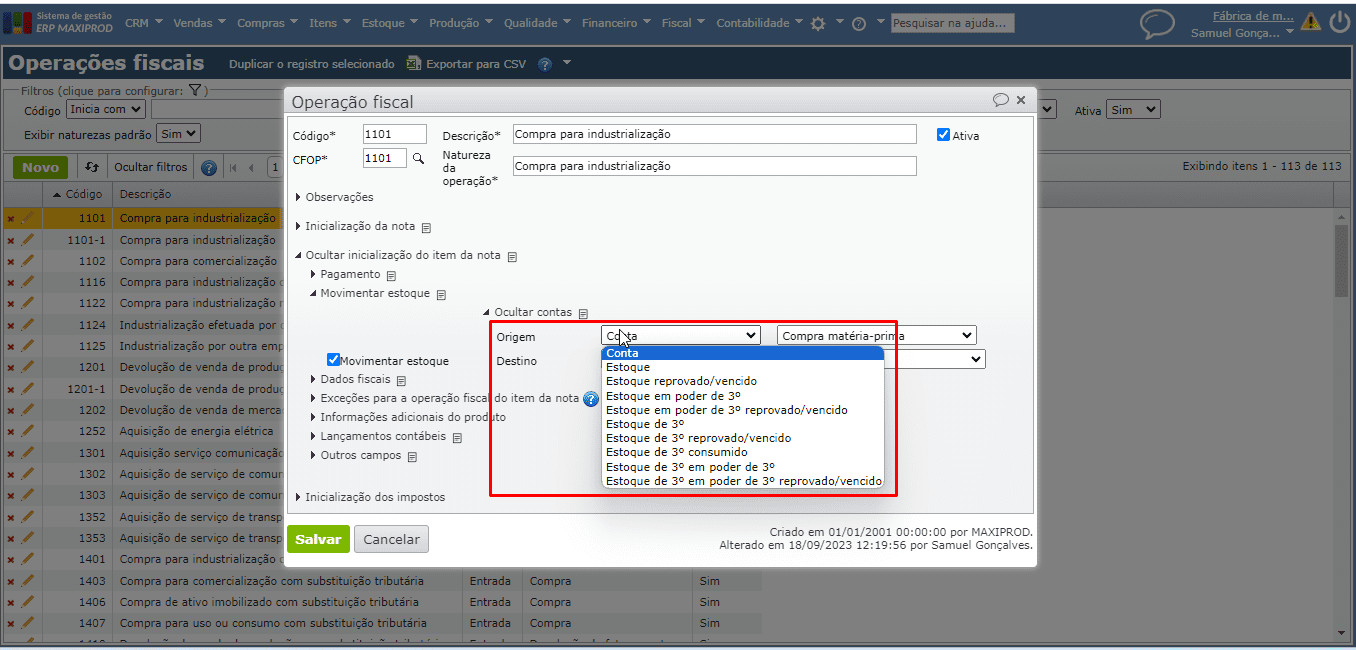This screenshot has height=650, width=1356.
Task: Open the Ativa Sim filter dropdown
Action: pos(1133,110)
